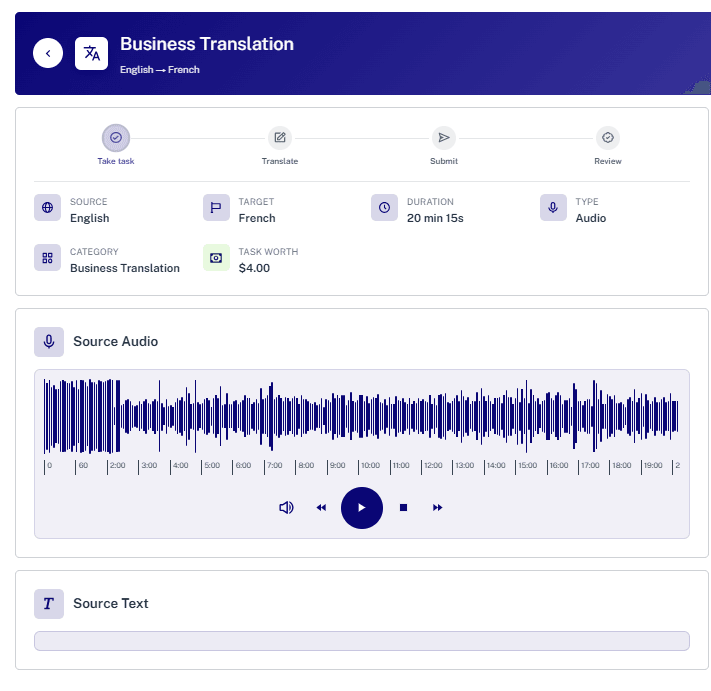Jump to the 10:00 timeline marker
The image size is (711, 691).
pos(370,466)
